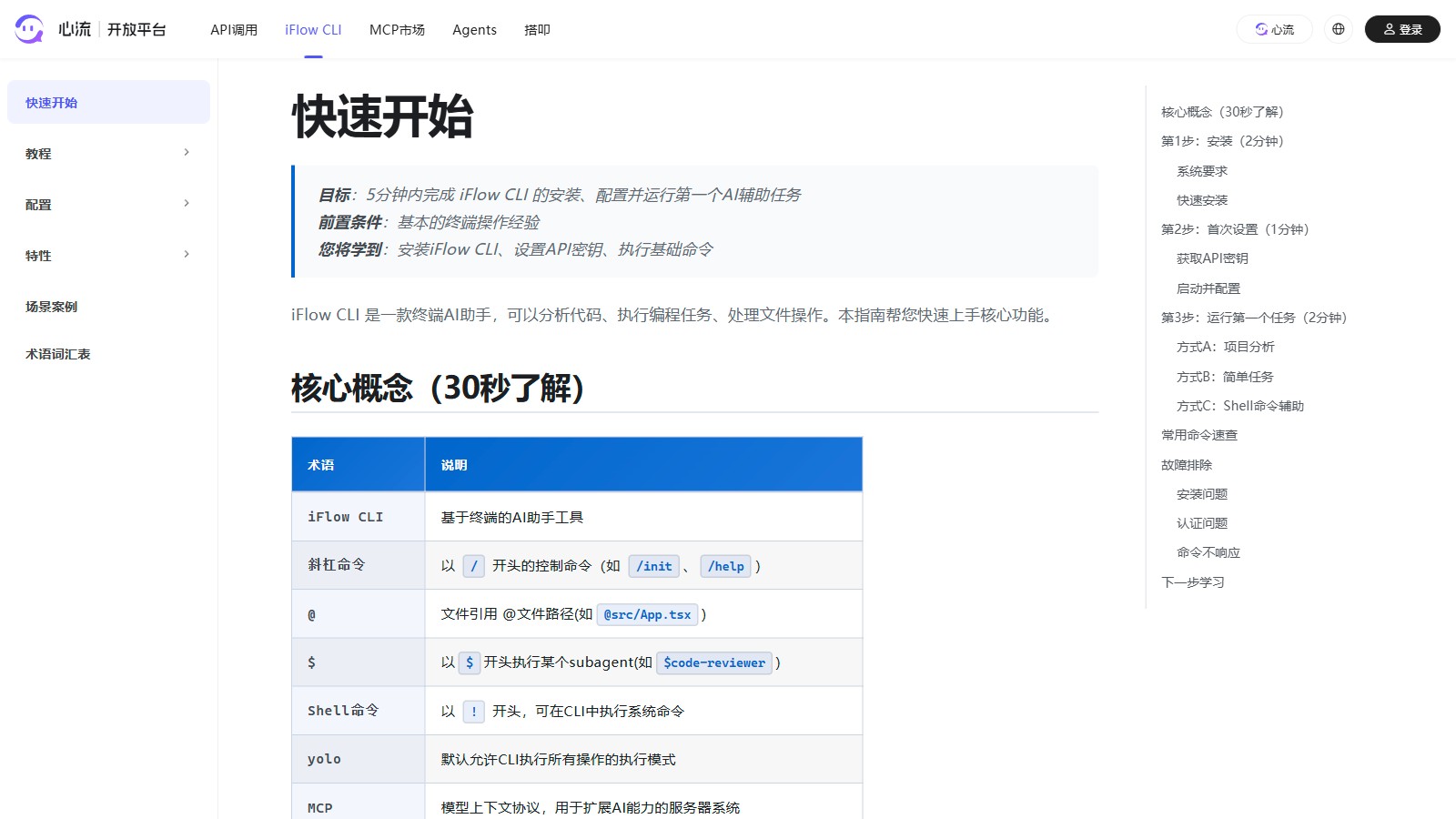Switch to the API调用 menu item
1456x819 pixels.
233,29
